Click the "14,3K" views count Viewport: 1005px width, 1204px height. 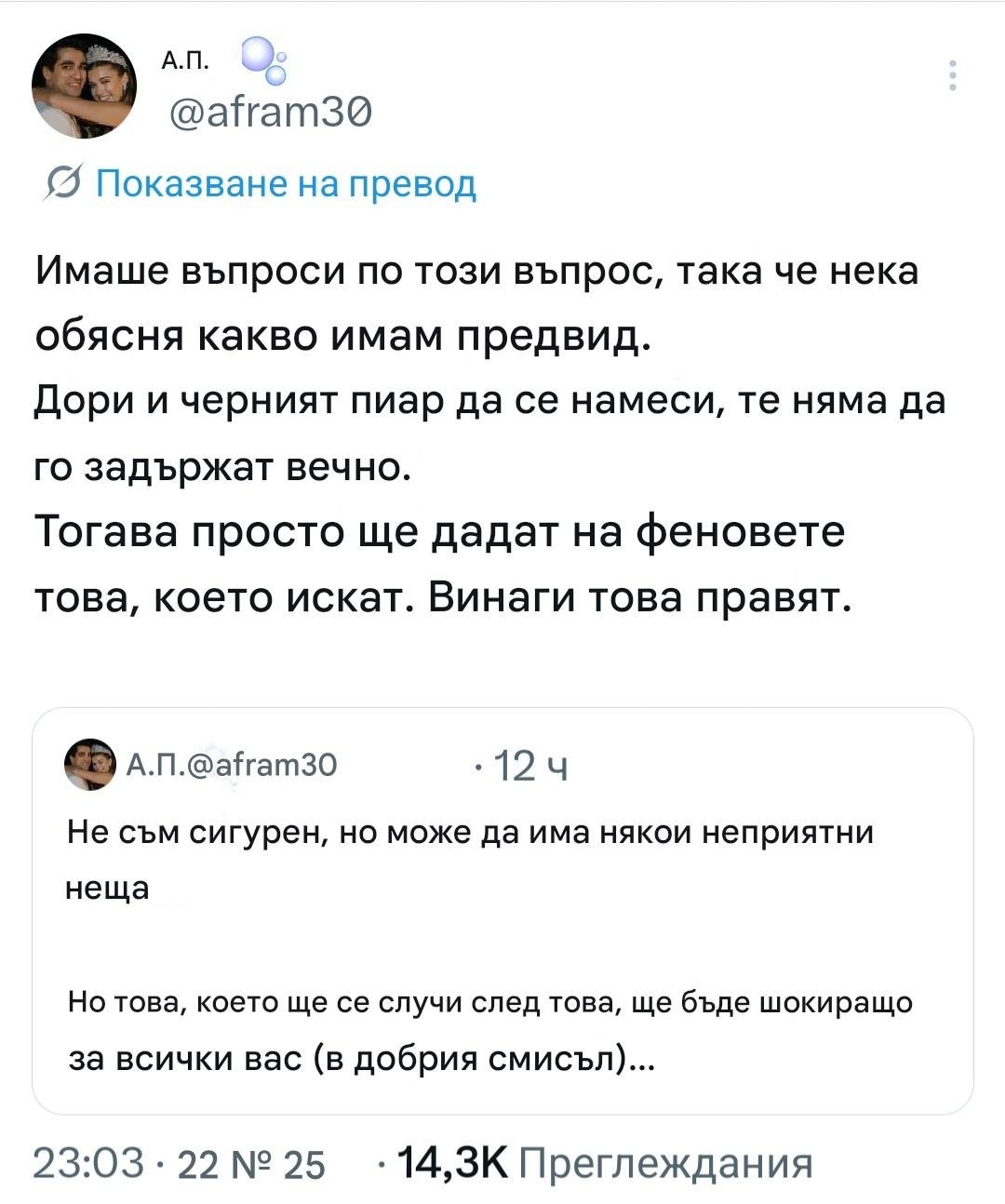coord(452,1163)
